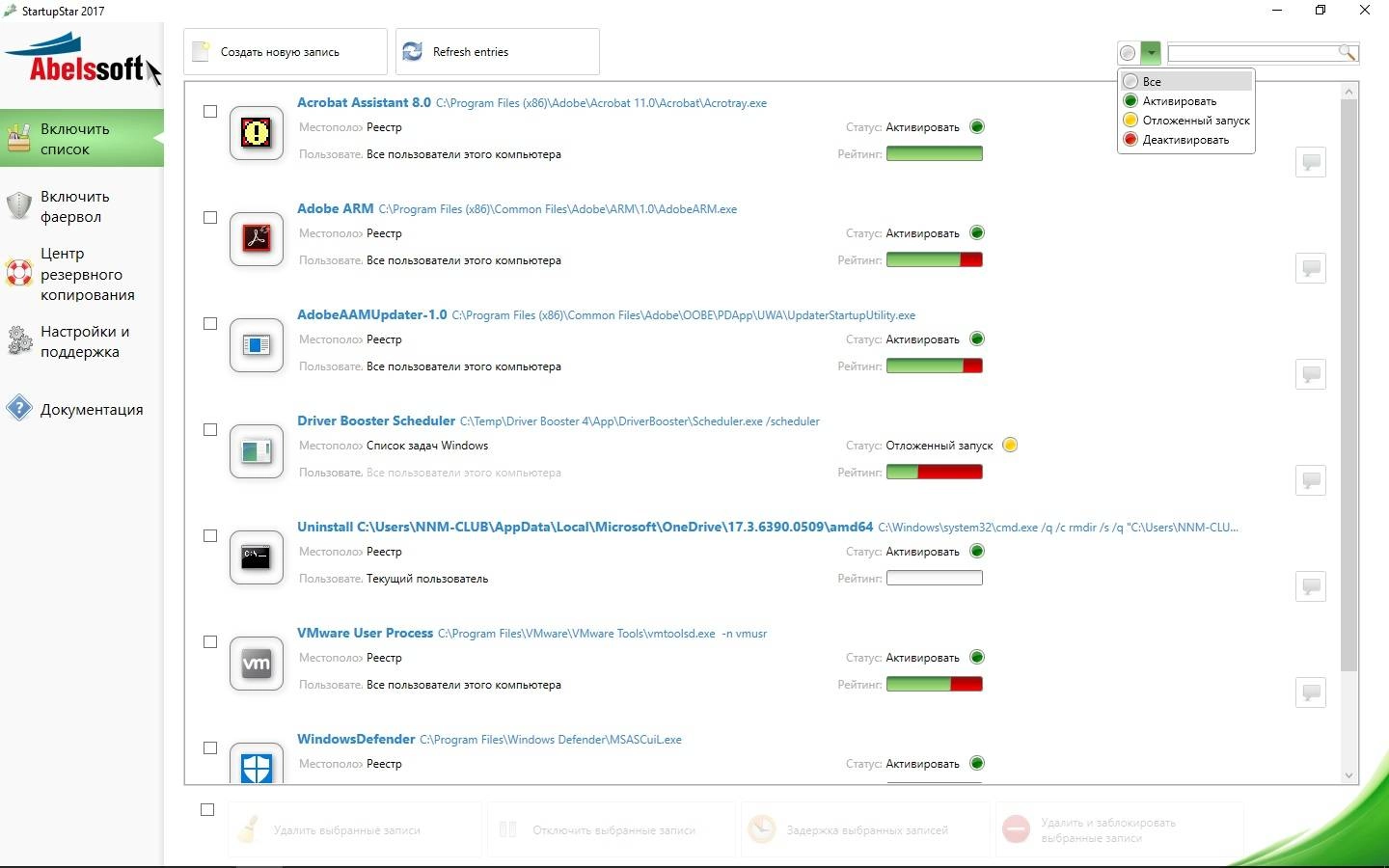Open 'Центр резервного копирования' section

82,274
